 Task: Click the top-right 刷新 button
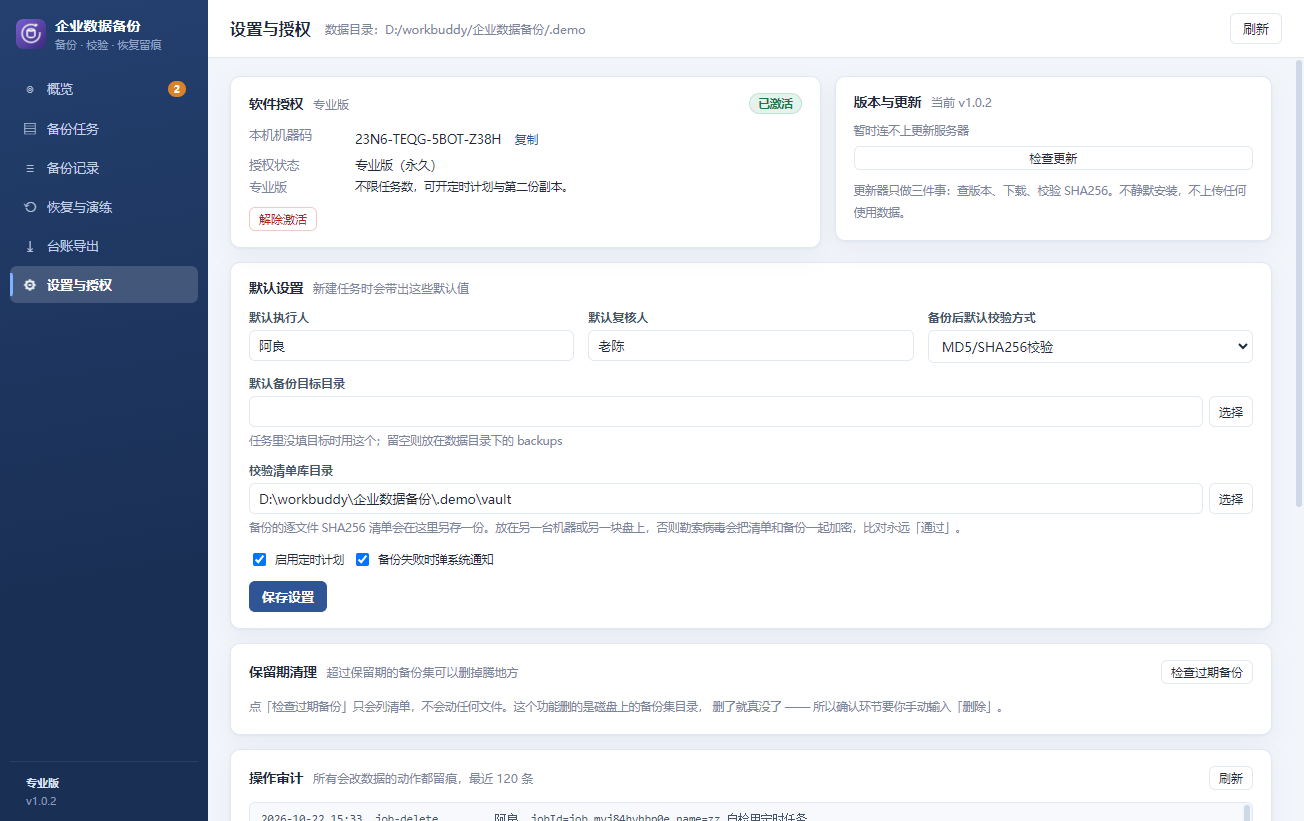point(1256,29)
